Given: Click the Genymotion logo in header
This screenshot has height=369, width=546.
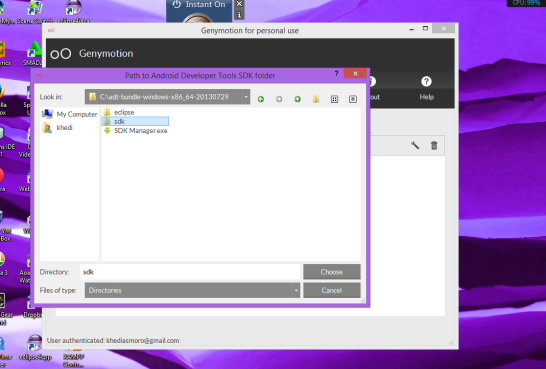Looking at the screenshot, I should pyautogui.click(x=61, y=54).
